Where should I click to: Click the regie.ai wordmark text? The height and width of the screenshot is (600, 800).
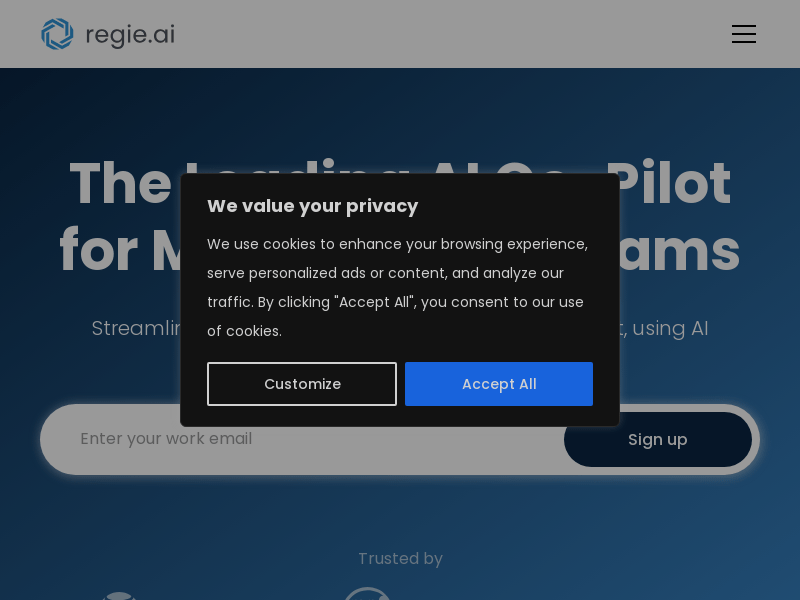click(x=130, y=35)
